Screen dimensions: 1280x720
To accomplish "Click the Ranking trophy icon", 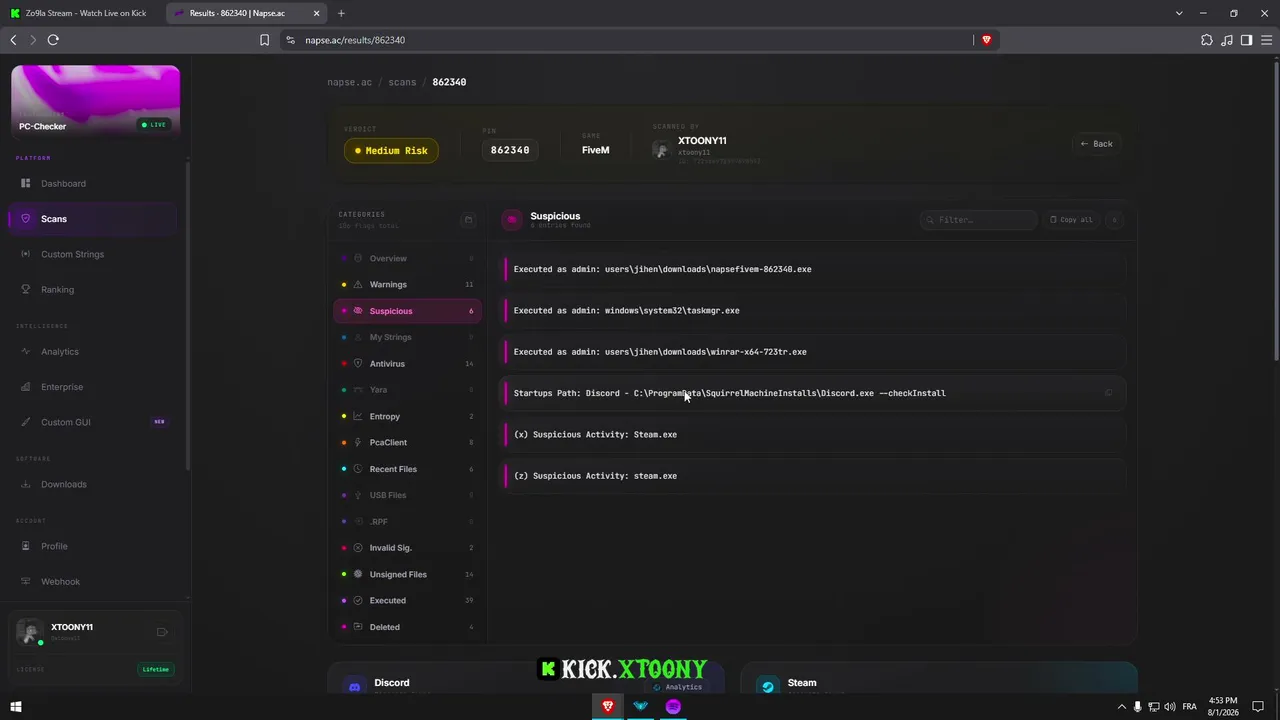I will [x=26, y=290].
